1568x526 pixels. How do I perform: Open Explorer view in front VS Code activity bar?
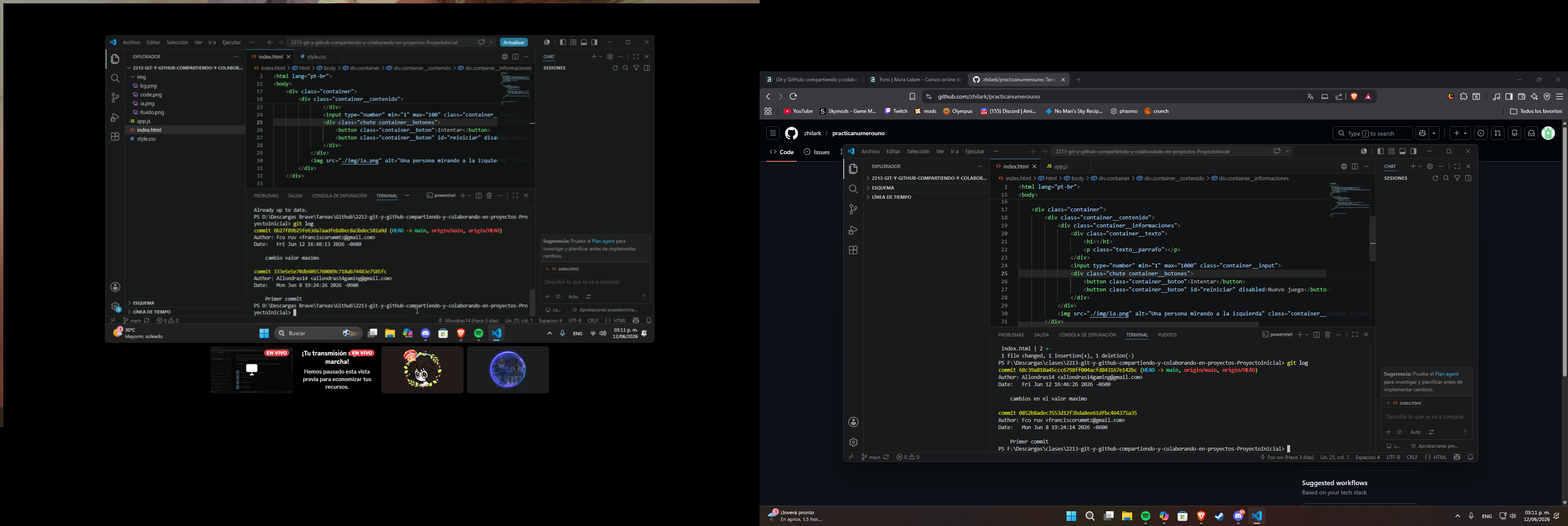853,169
